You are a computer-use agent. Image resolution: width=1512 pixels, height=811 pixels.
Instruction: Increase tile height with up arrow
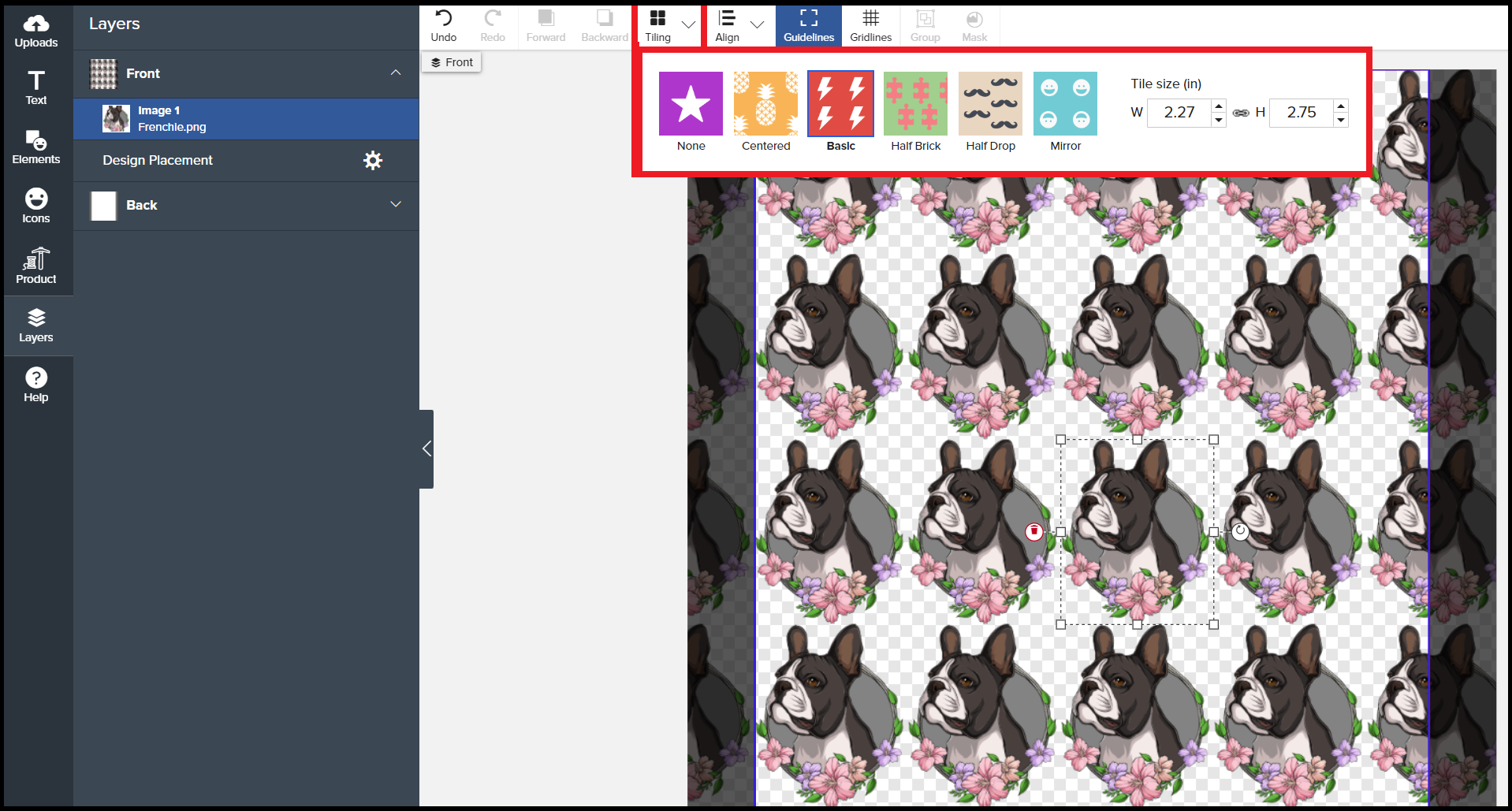click(1341, 106)
